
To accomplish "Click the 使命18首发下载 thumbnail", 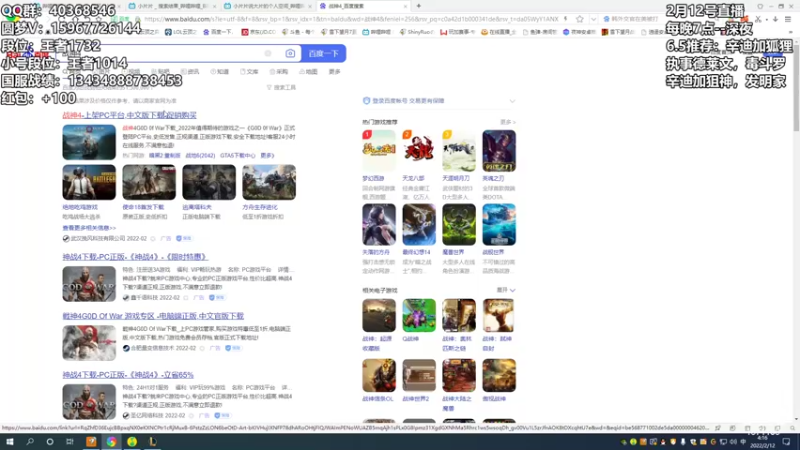I will coord(149,182).
